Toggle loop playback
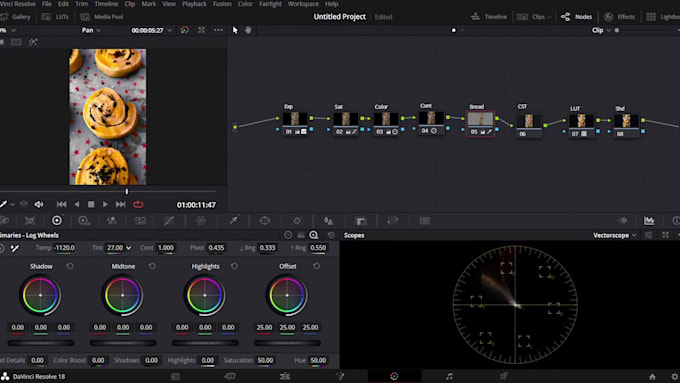 click(x=138, y=204)
